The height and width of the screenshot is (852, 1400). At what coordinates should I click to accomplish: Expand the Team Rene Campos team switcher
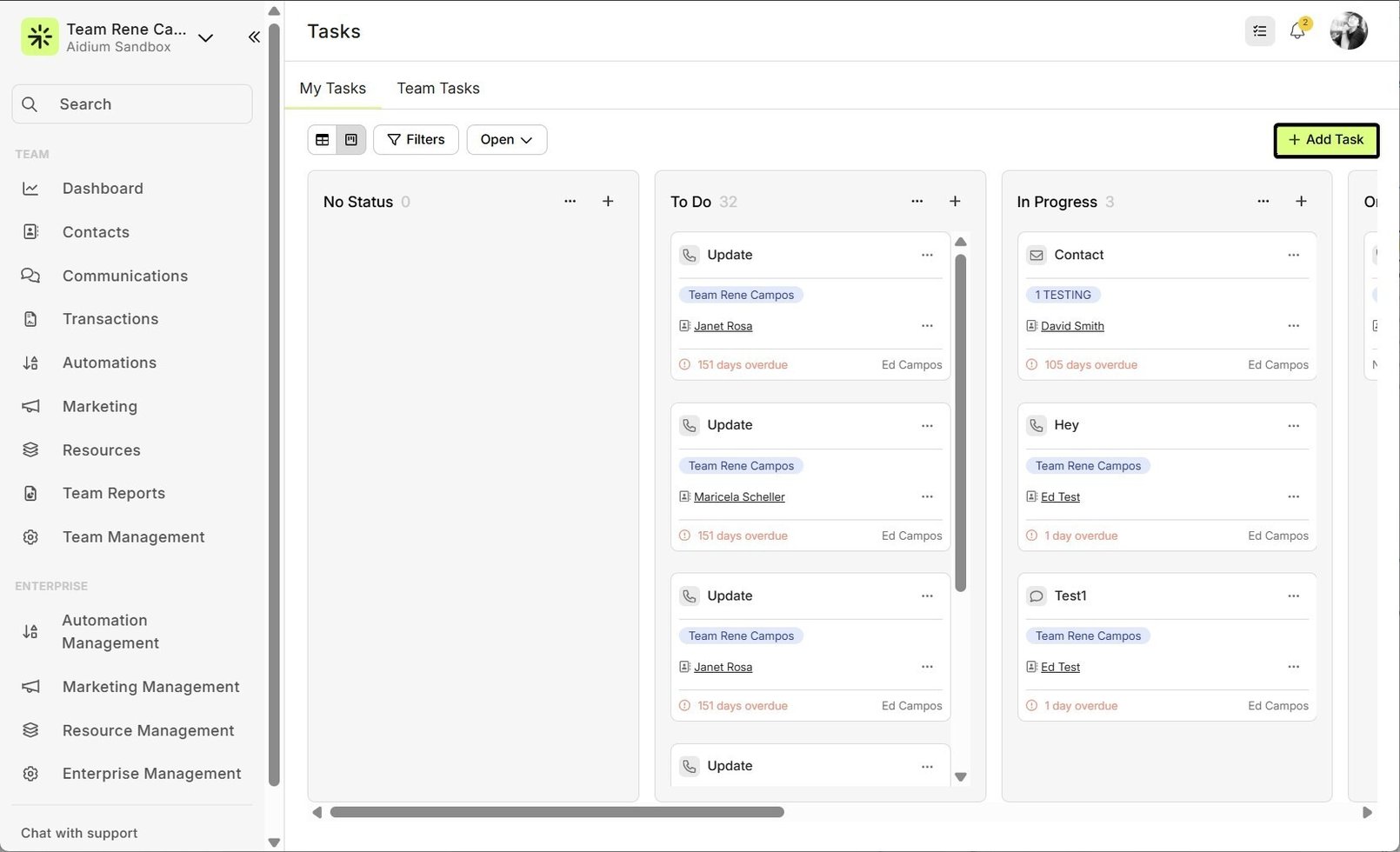205,37
